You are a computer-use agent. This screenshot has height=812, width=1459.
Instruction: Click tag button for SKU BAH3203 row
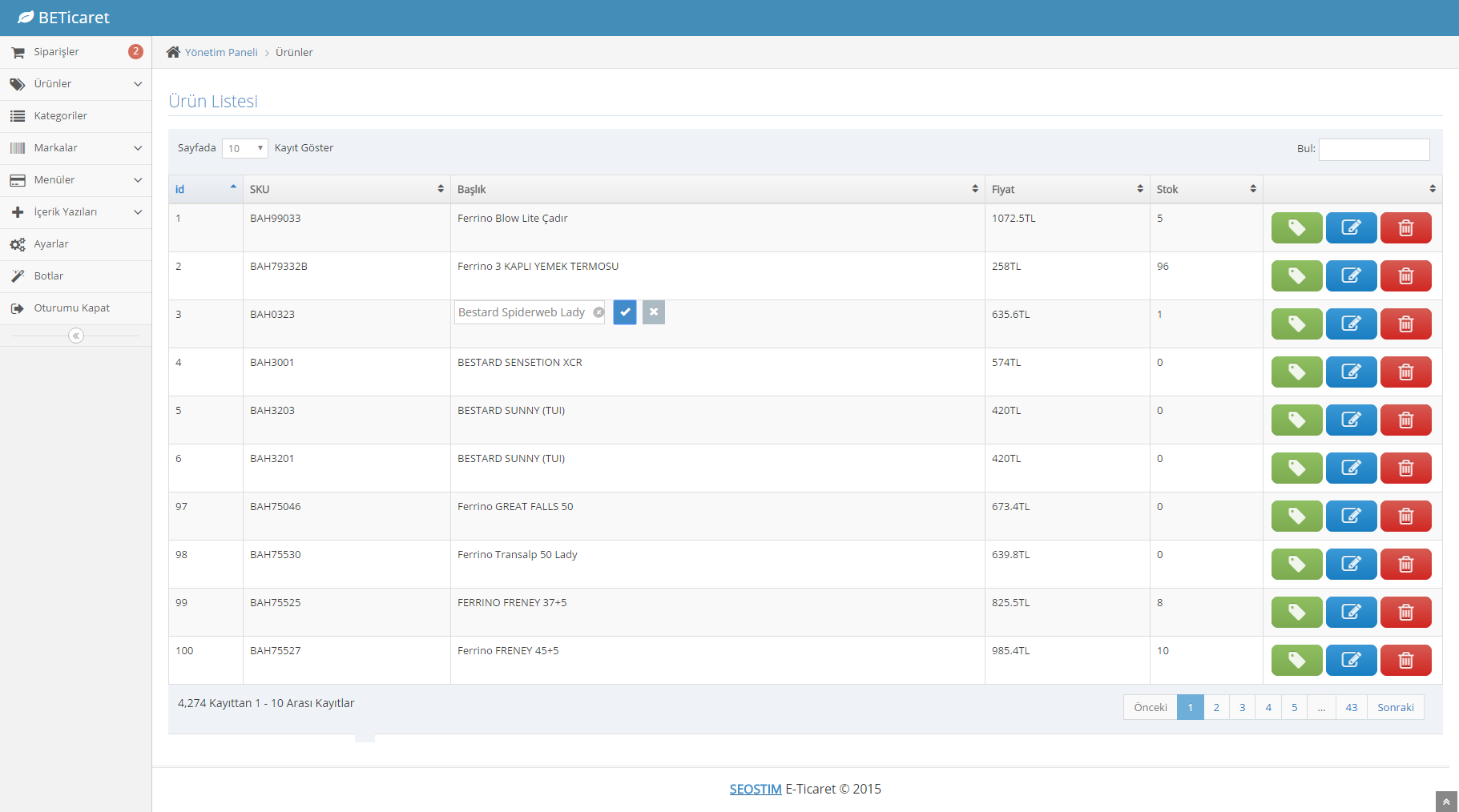(x=1296, y=420)
